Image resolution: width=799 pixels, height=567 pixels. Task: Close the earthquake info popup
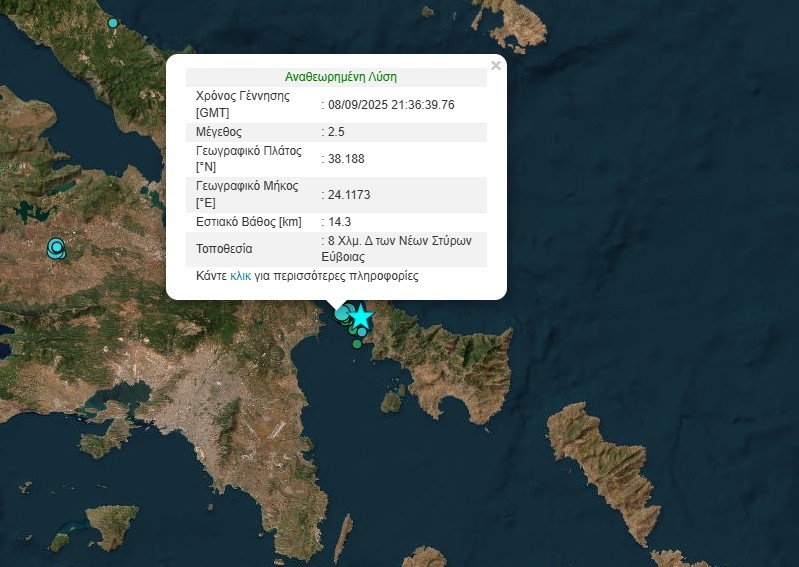pos(495,66)
